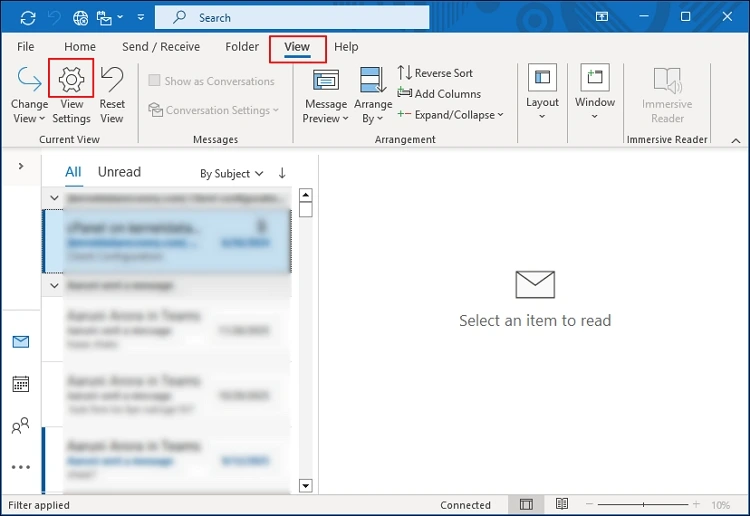
Task: Open the People contacts sidebar icon
Action: 20,426
